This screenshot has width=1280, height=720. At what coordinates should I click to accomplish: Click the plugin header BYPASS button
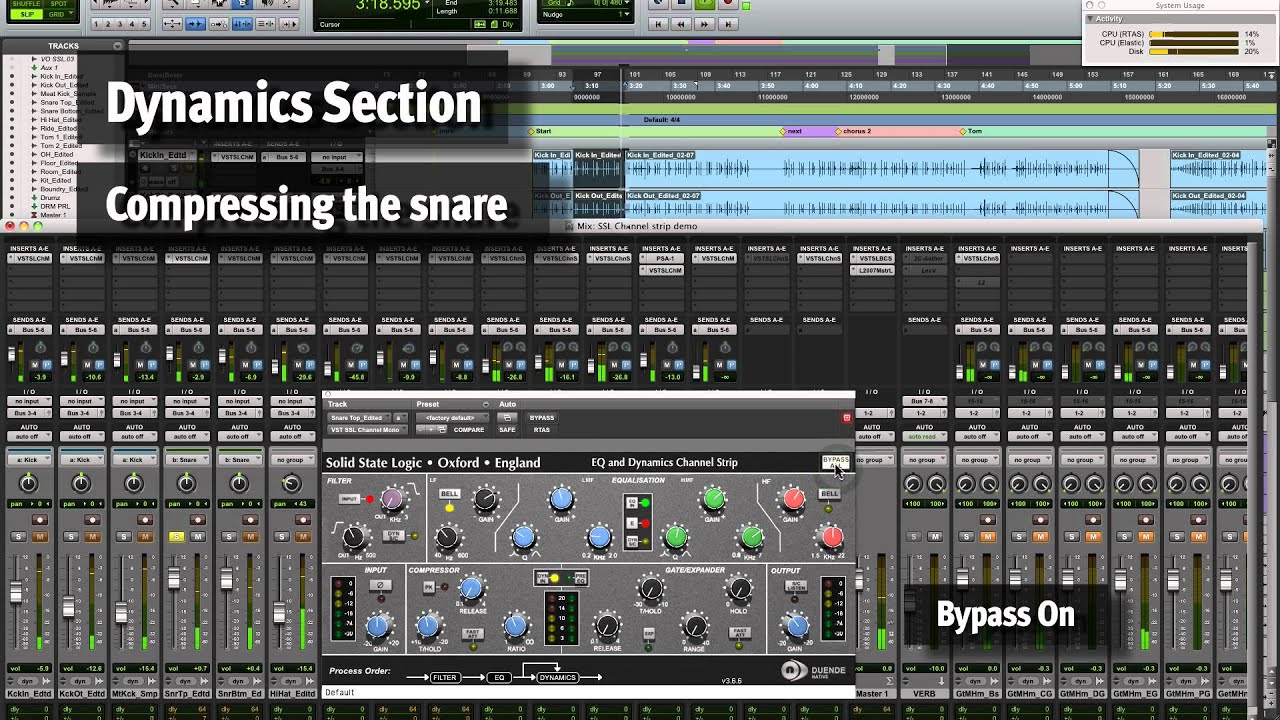coord(541,417)
